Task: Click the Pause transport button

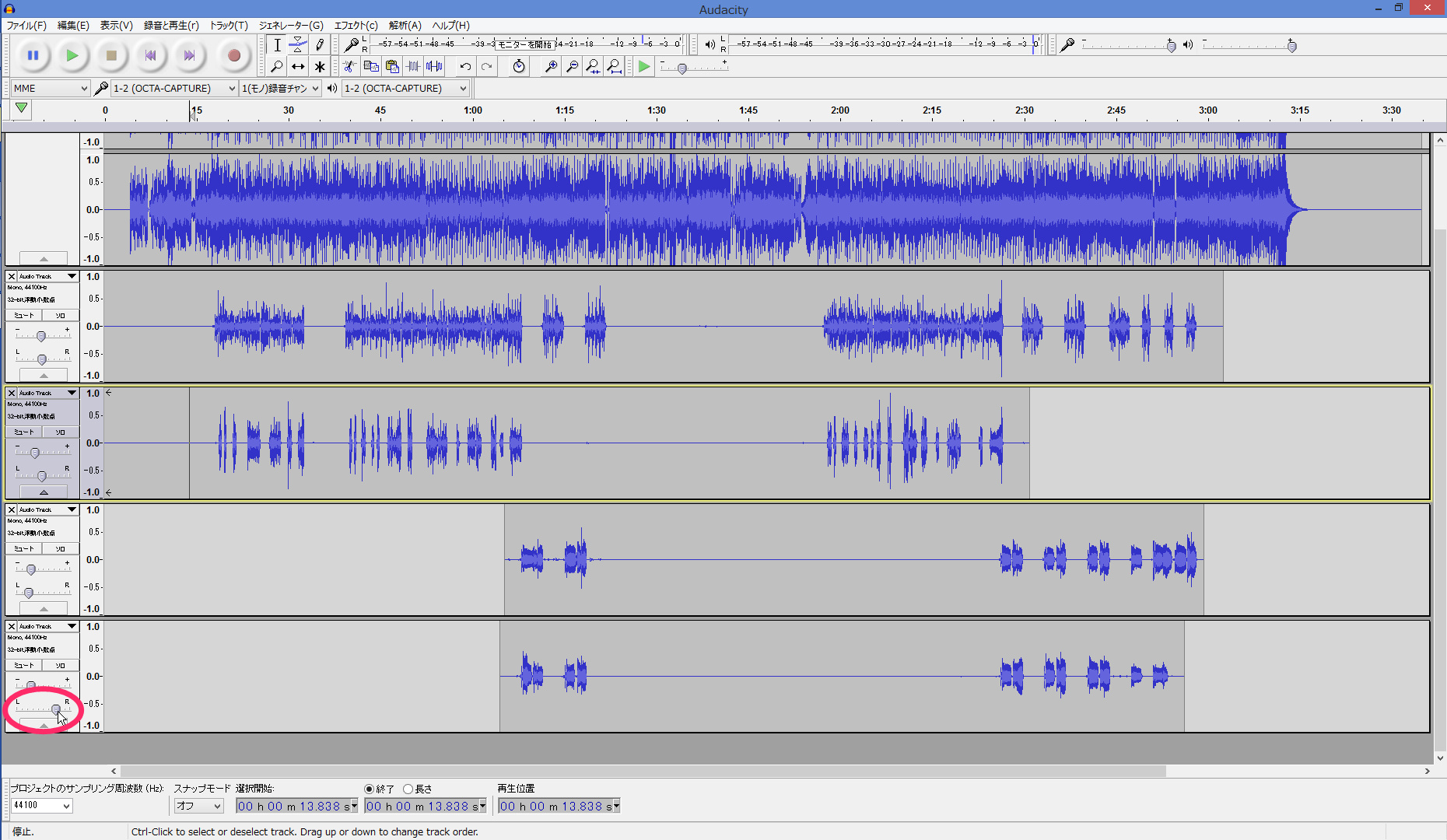Action: 33,55
